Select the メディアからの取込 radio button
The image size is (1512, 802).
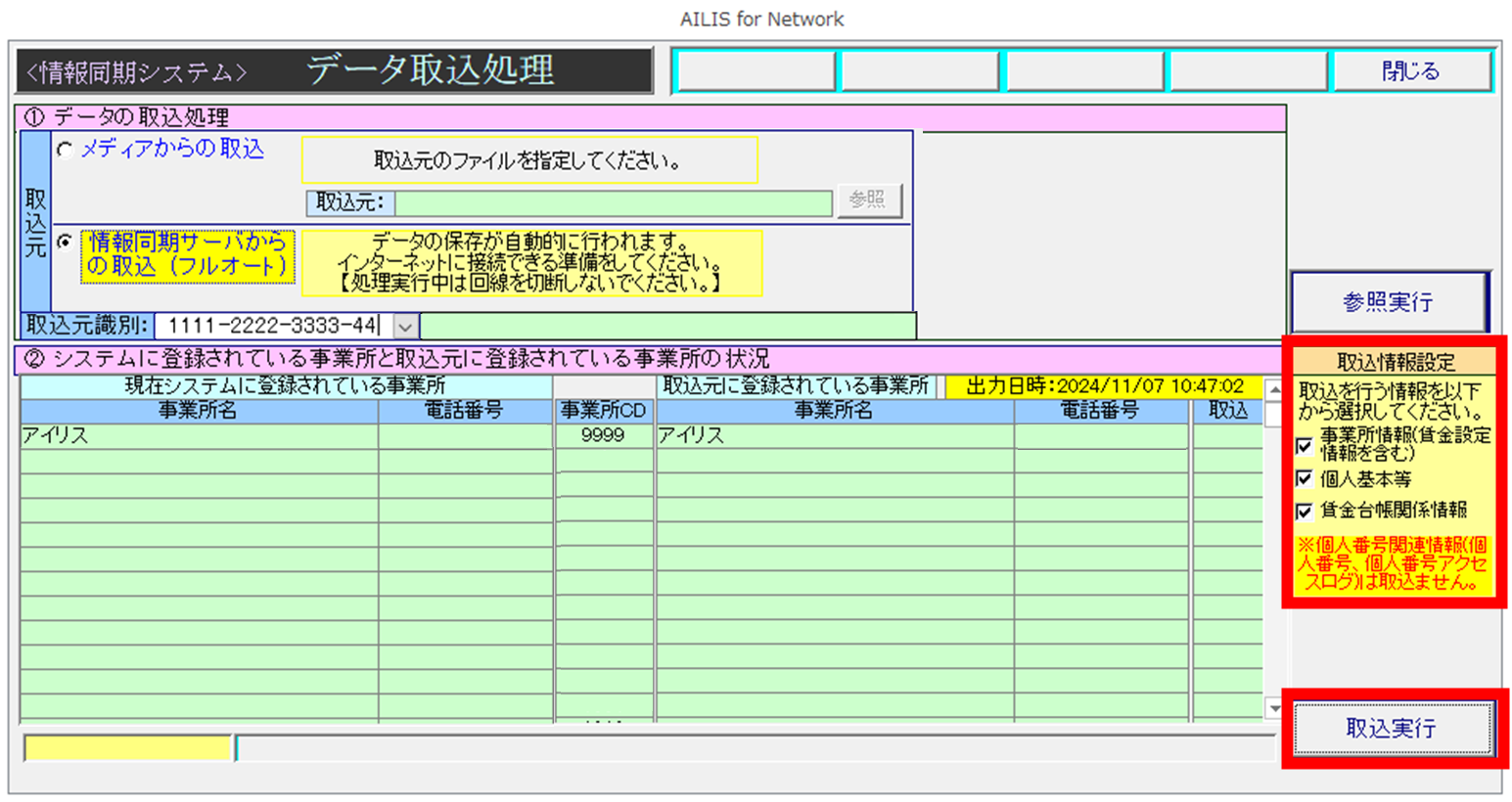click(x=66, y=150)
